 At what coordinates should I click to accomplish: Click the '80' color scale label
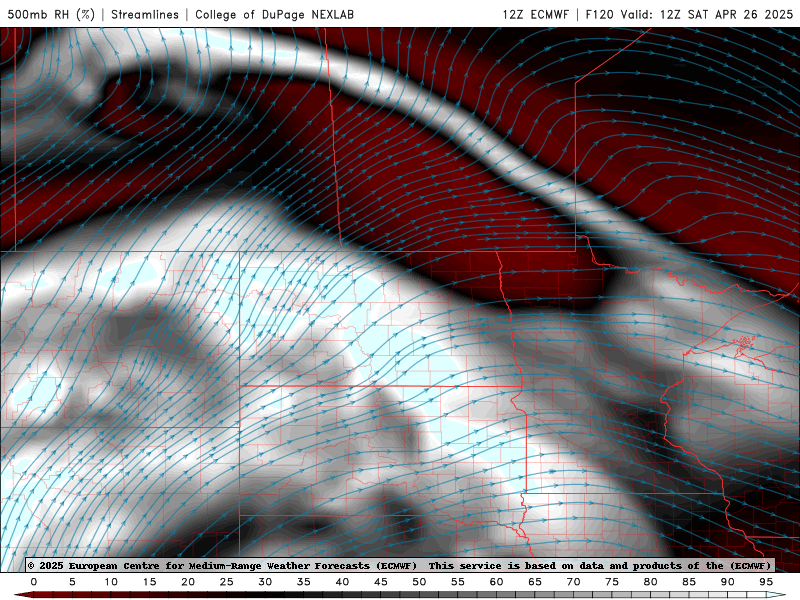651,582
